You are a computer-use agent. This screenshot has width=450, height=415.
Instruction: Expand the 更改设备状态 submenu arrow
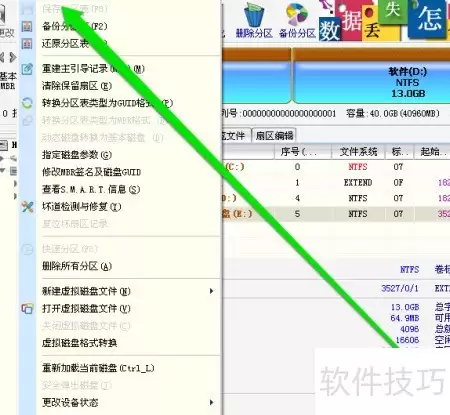click(x=211, y=402)
